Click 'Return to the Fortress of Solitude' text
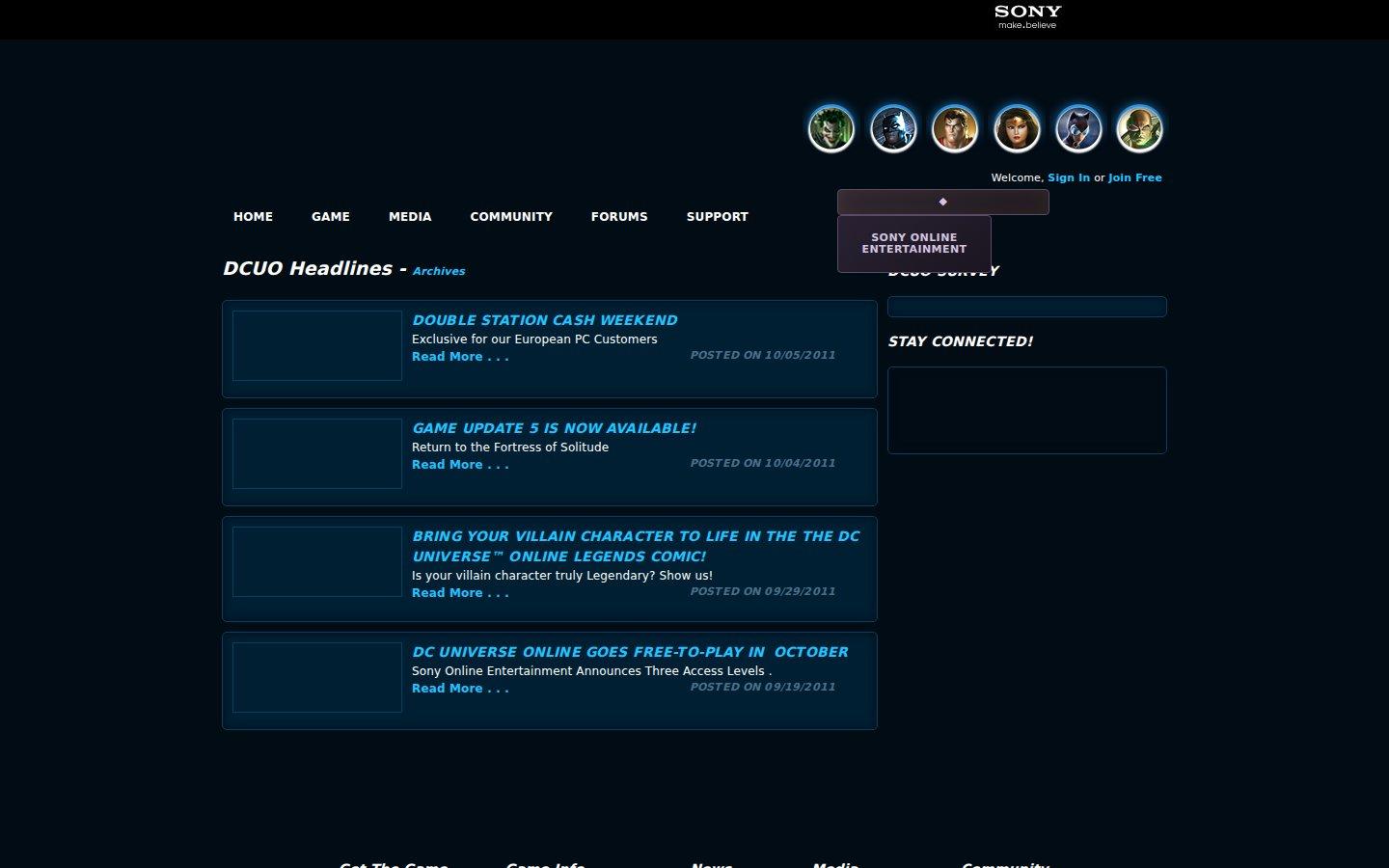This screenshot has height=868, width=1389. (x=510, y=448)
